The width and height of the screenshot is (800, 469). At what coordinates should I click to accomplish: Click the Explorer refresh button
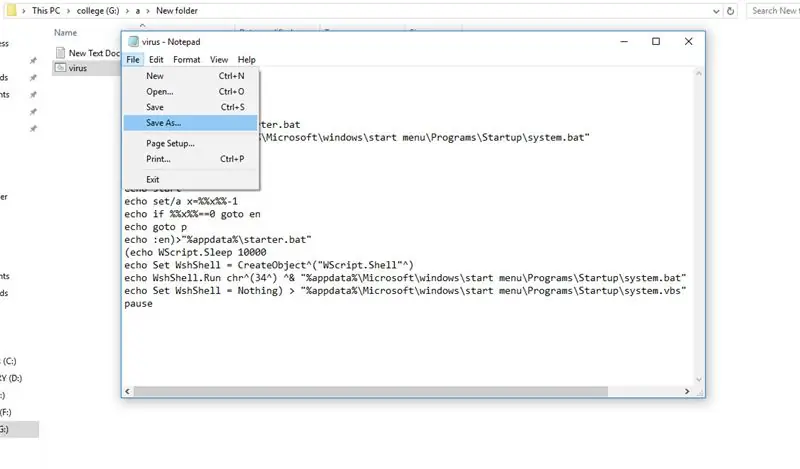tap(731, 11)
